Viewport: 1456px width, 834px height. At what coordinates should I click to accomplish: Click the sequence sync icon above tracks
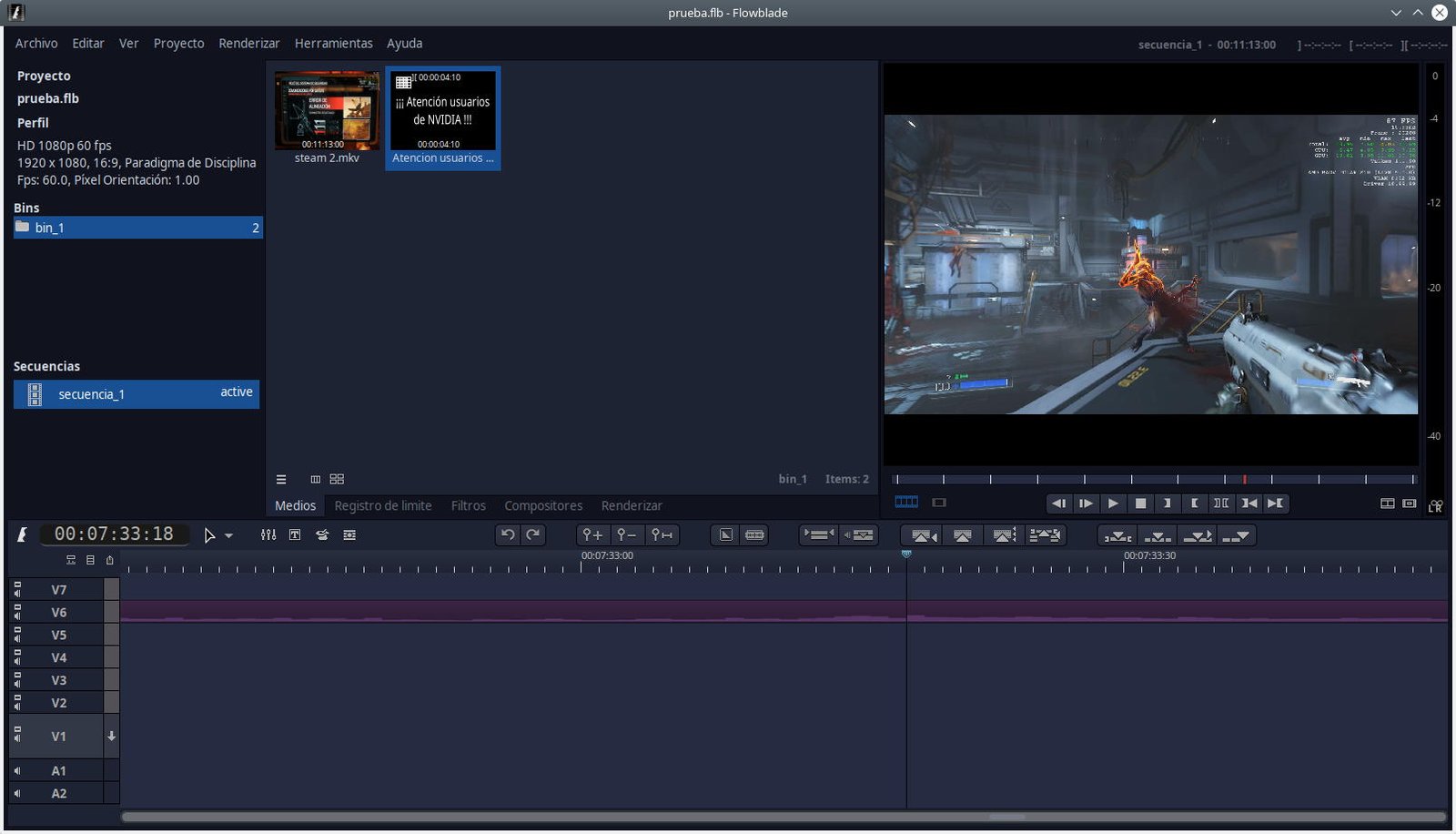point(109,560)
